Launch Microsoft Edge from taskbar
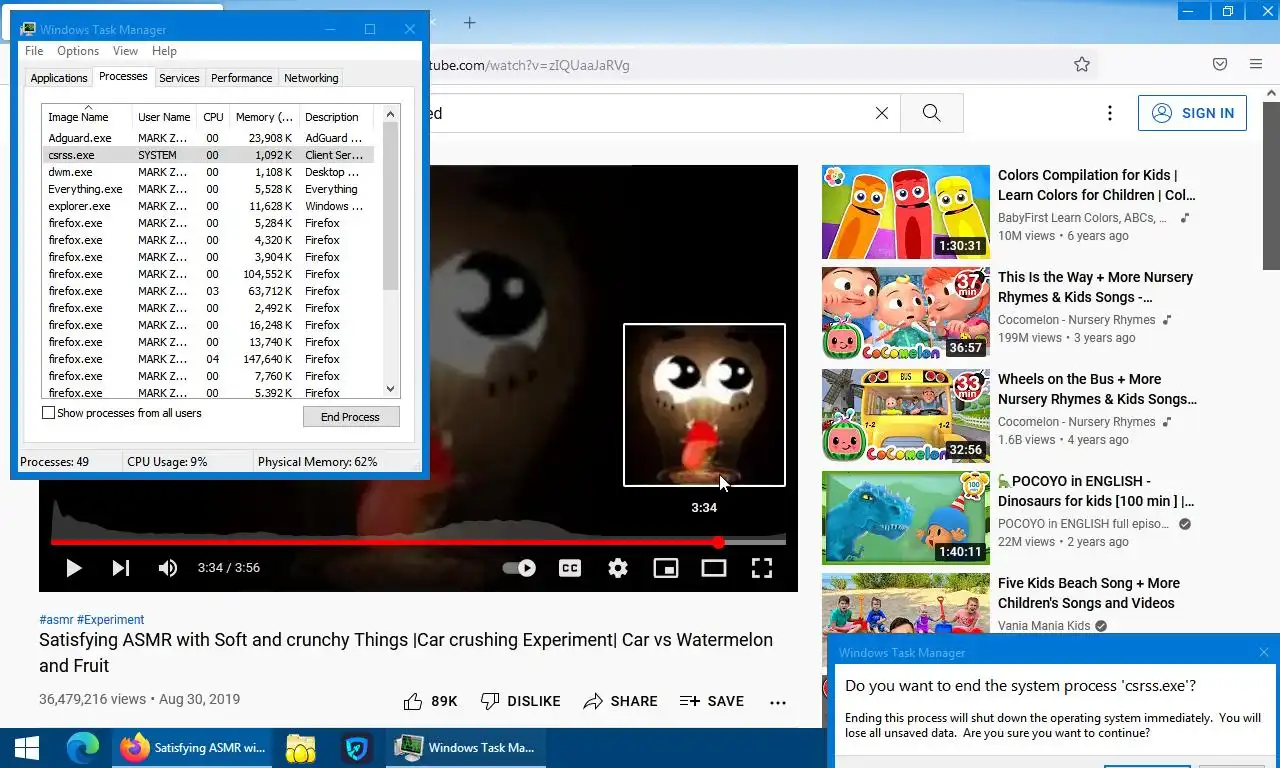The height and width of the screenshot is (768, 1280). click(83, 747)
